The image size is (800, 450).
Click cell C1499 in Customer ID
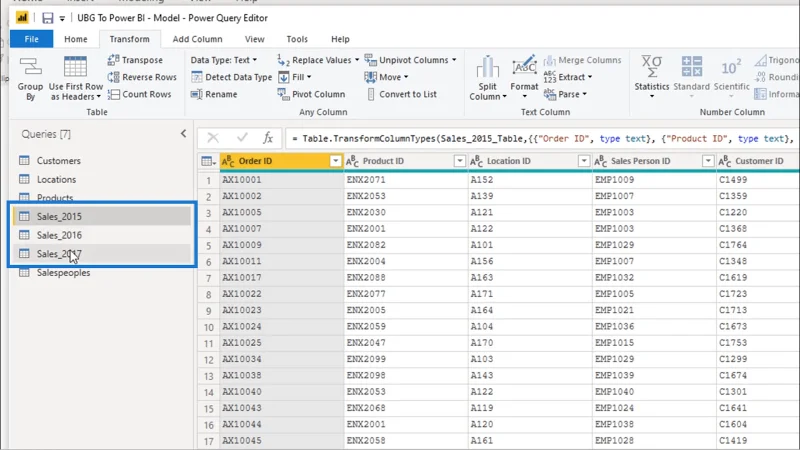pos(758,180)
